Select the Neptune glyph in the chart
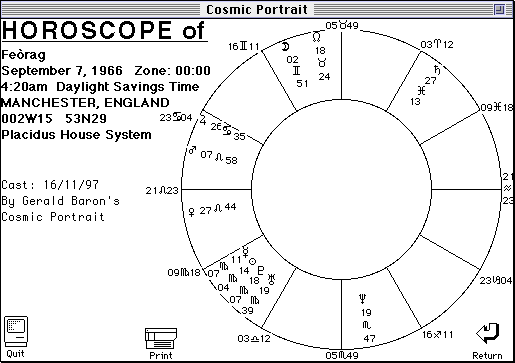 pos(363,299)
